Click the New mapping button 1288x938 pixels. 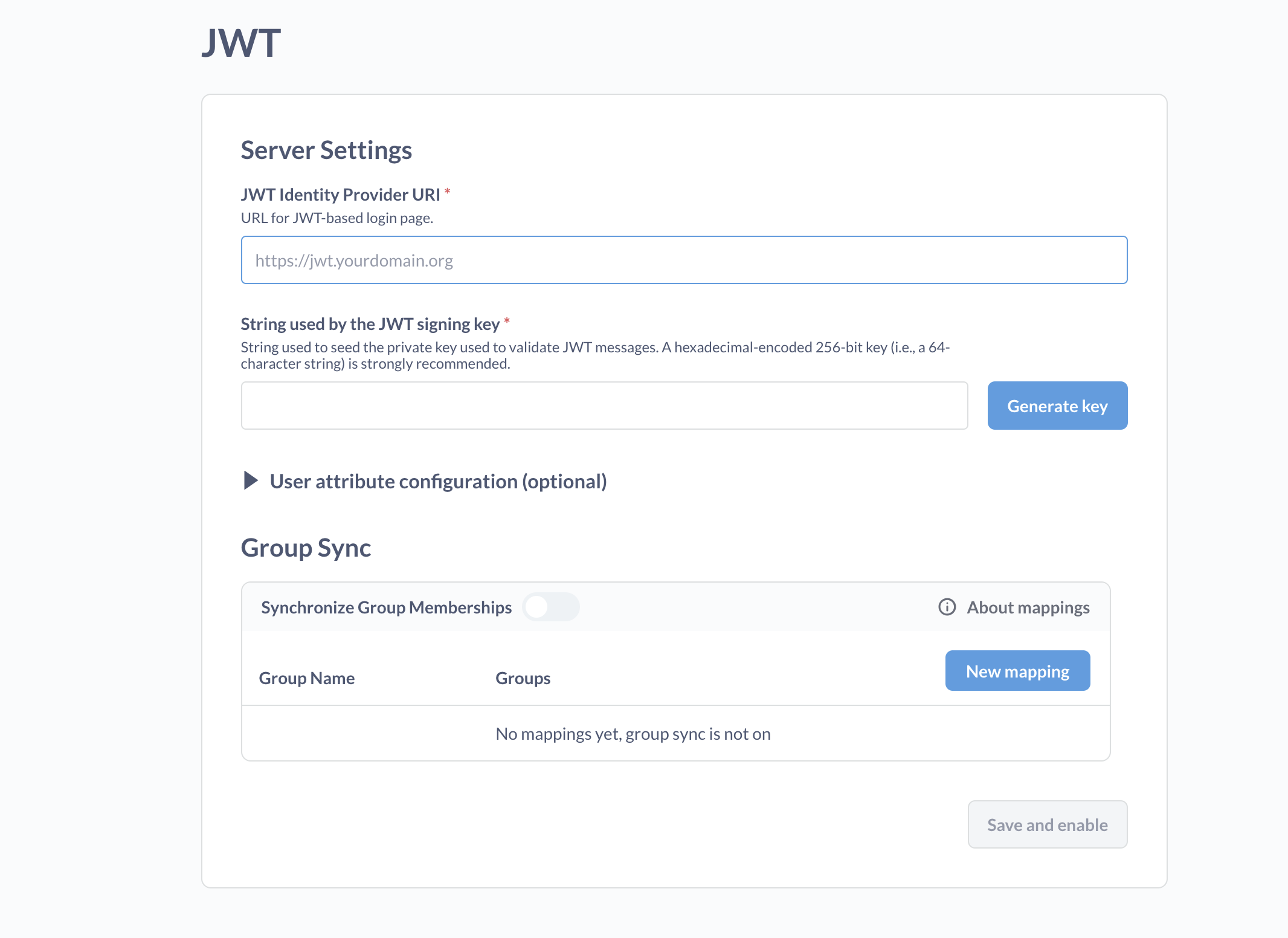[1017, 670]
